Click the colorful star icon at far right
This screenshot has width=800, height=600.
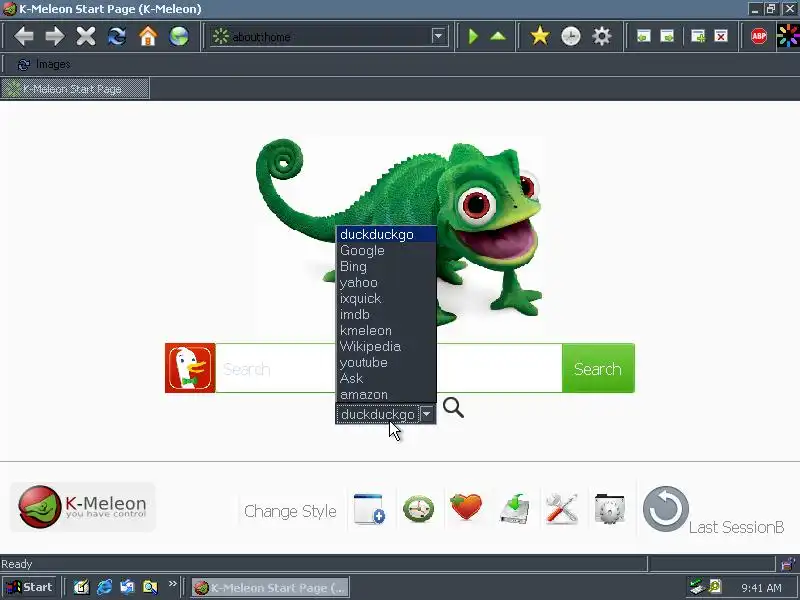(788, 36)
